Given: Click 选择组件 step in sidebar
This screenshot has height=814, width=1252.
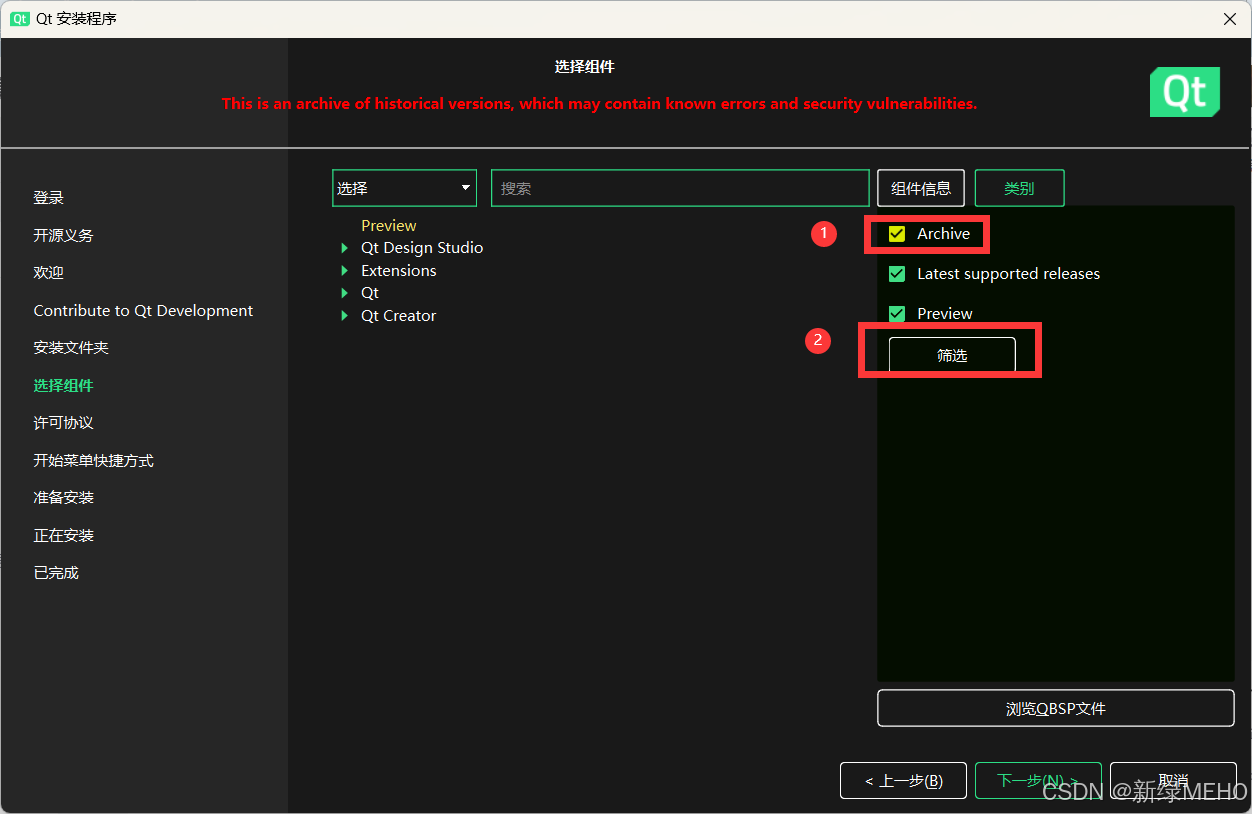Looking at the screenshot, I should (x=64, y=386).
